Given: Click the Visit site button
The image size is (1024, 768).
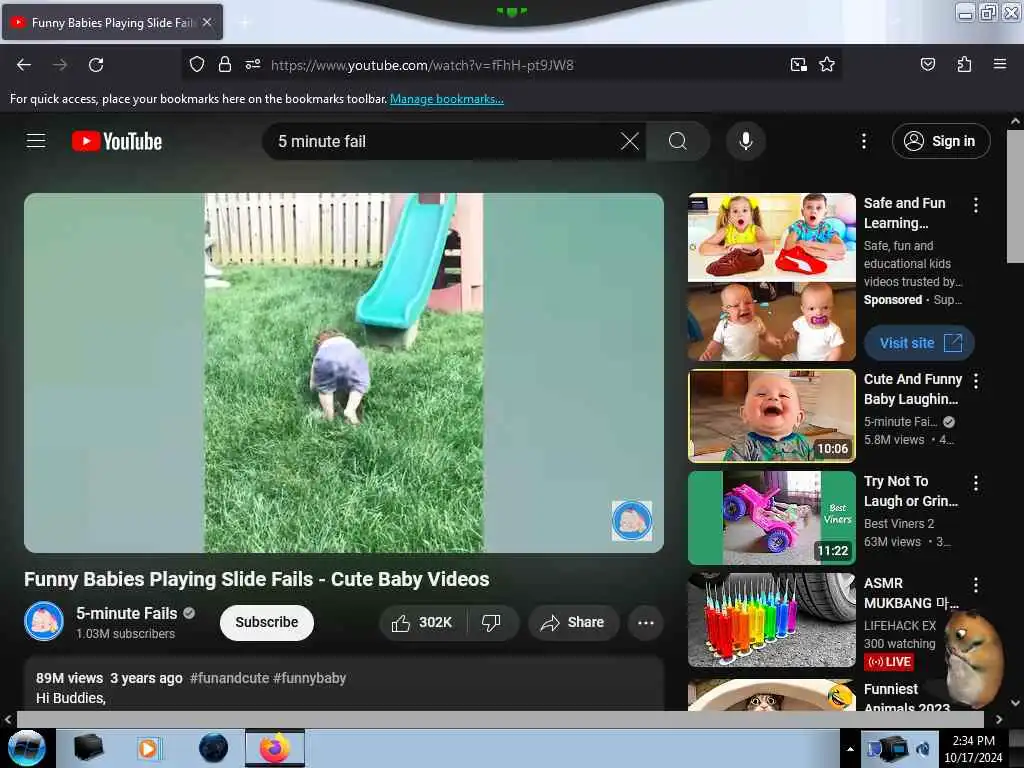Looking at the screenshot, I should [919, 343].
